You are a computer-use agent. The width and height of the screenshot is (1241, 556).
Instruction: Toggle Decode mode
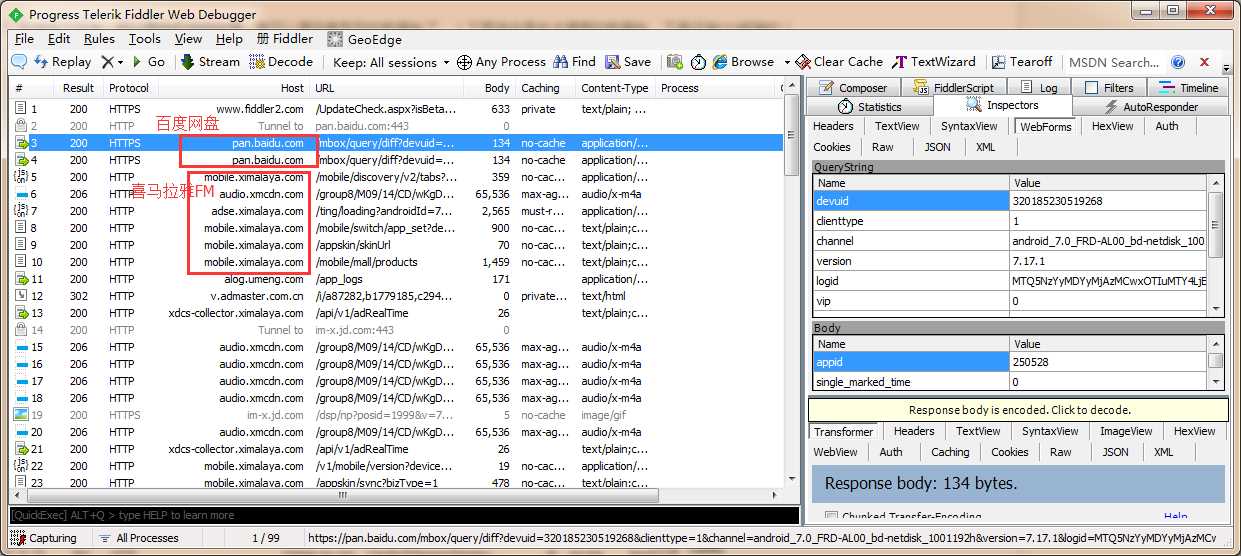[281, 62]
